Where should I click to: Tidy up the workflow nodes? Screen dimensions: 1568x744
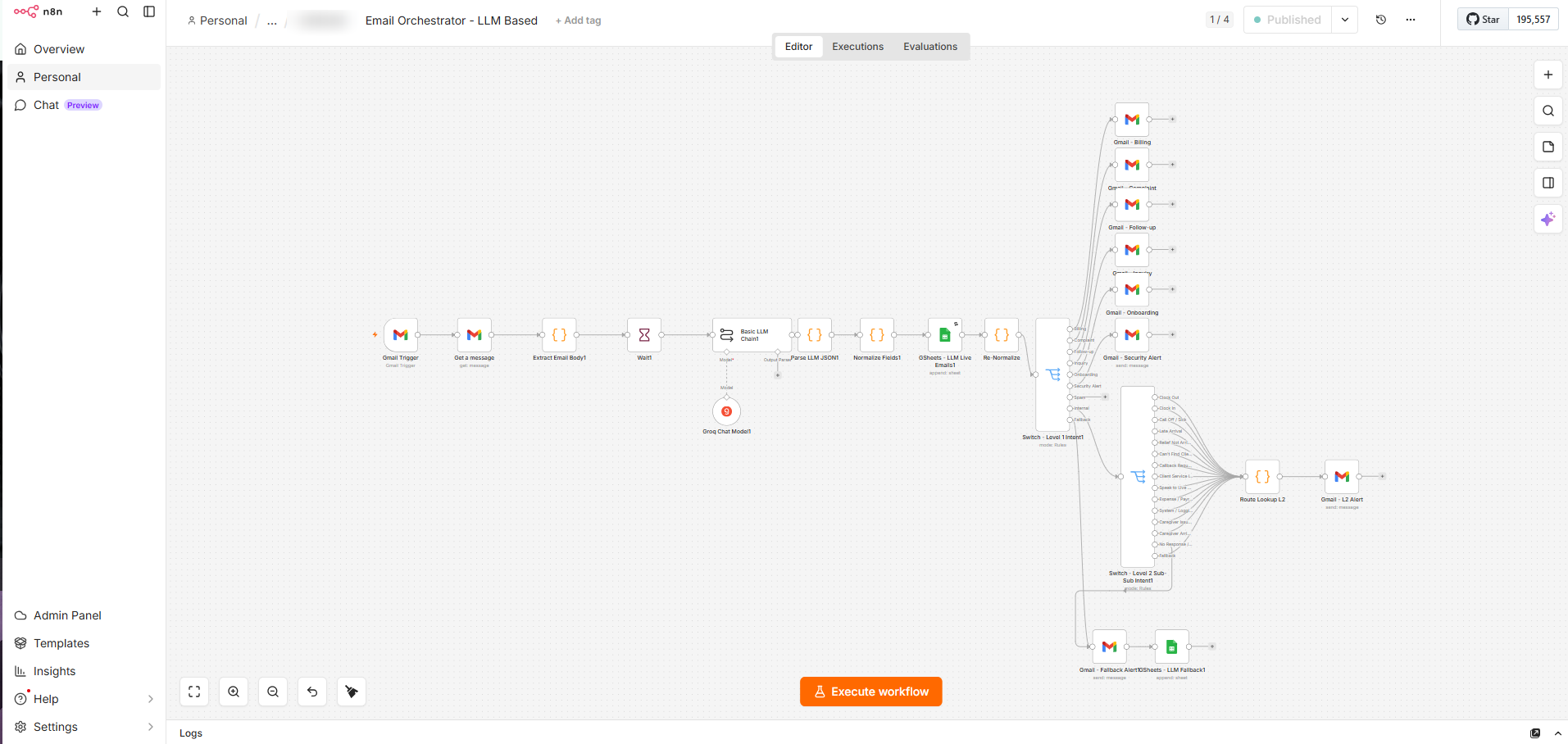click(x=352, y=692)
